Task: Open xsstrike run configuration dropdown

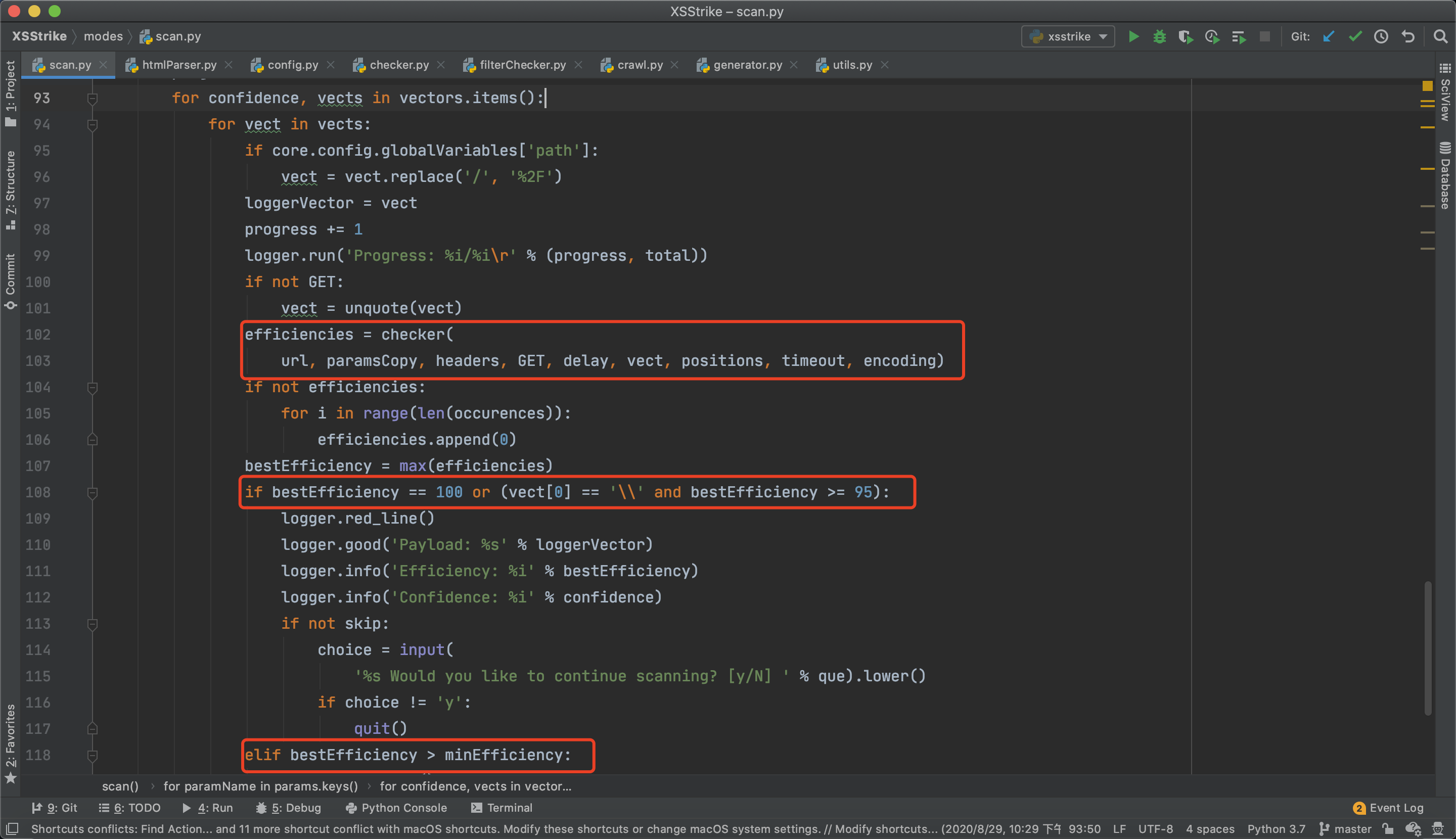Action: (1068, 37)
